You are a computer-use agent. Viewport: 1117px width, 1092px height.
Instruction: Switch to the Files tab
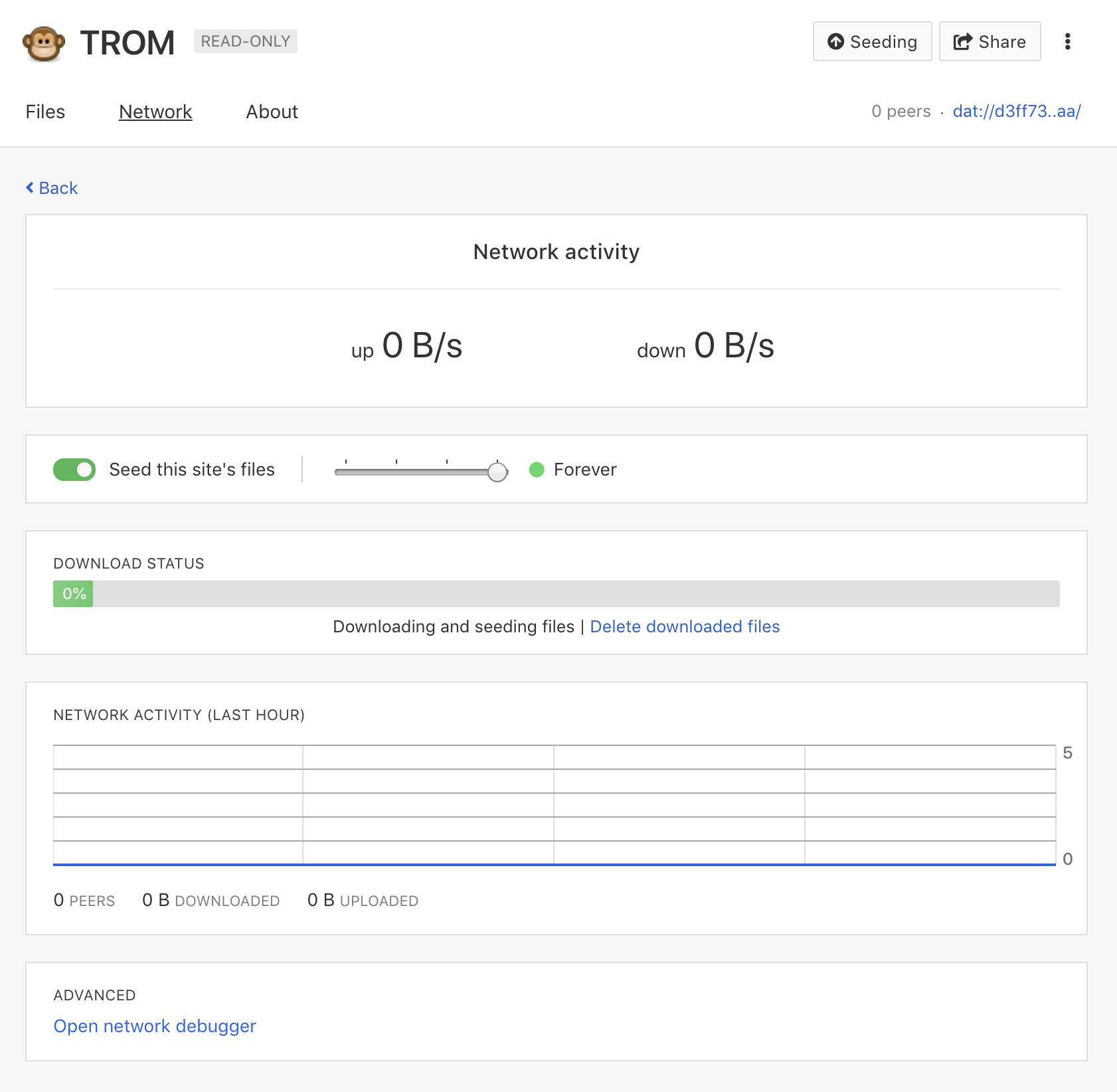(x=45, y=112)
